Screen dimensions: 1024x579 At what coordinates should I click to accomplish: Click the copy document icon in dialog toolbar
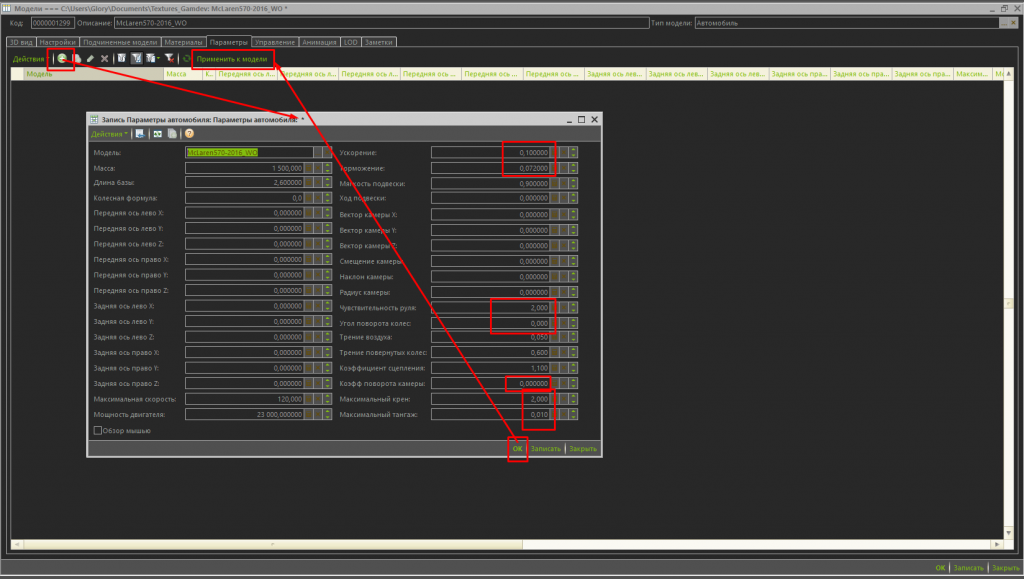172,134
